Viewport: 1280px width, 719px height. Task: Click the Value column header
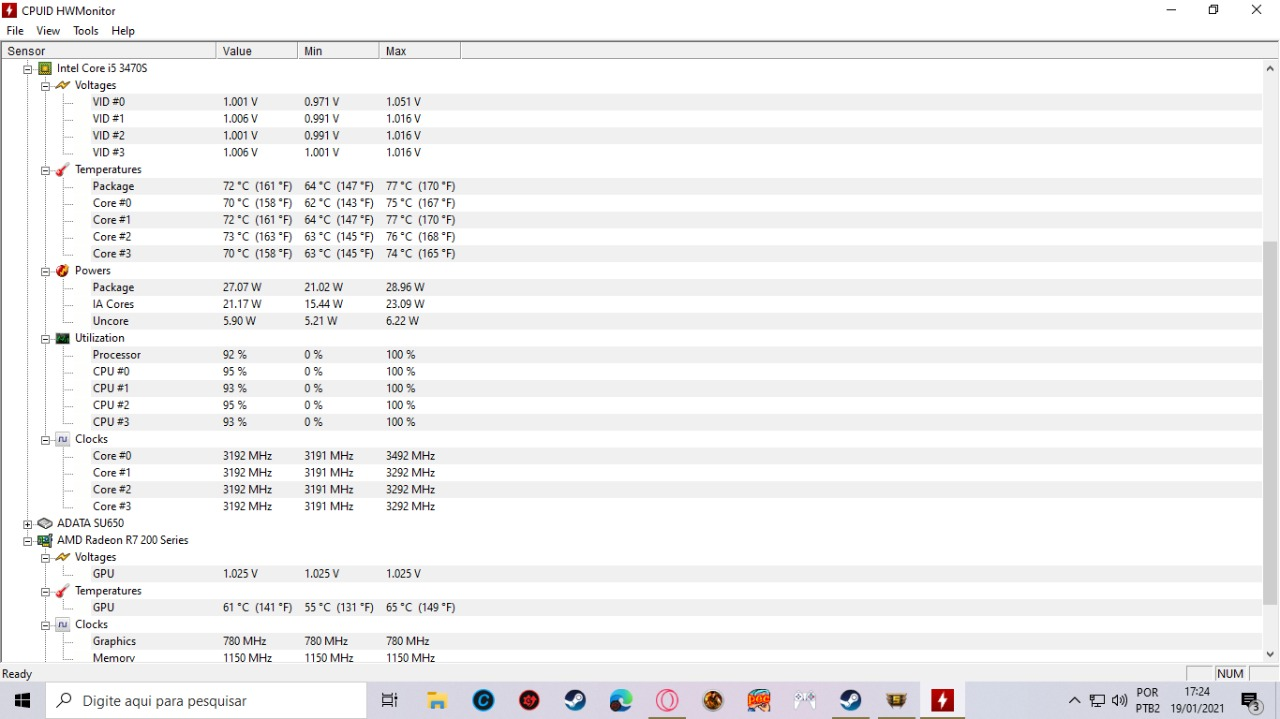(256, 51)
